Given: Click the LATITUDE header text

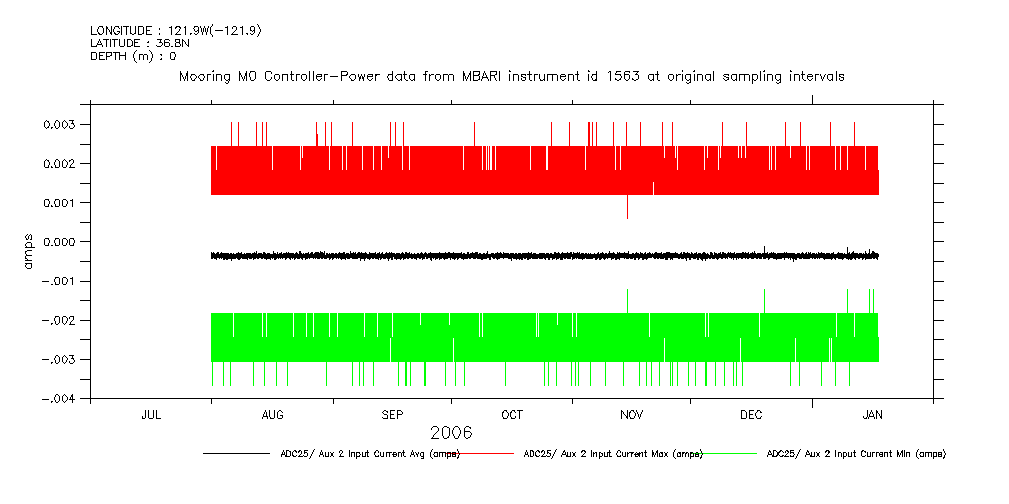Looking at the screenshot, I should point(138,44).
